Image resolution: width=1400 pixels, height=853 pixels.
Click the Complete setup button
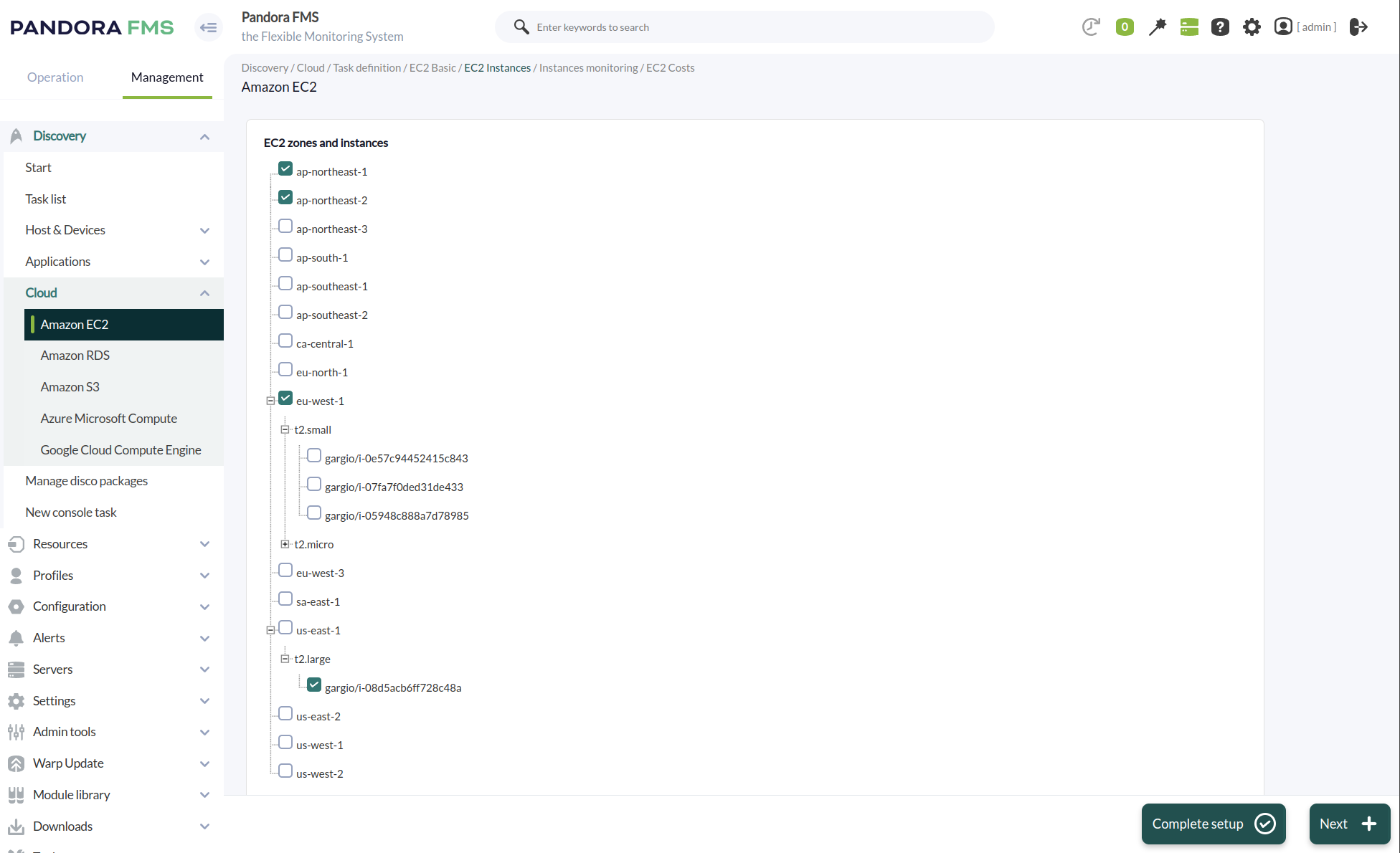[1213, 824]
